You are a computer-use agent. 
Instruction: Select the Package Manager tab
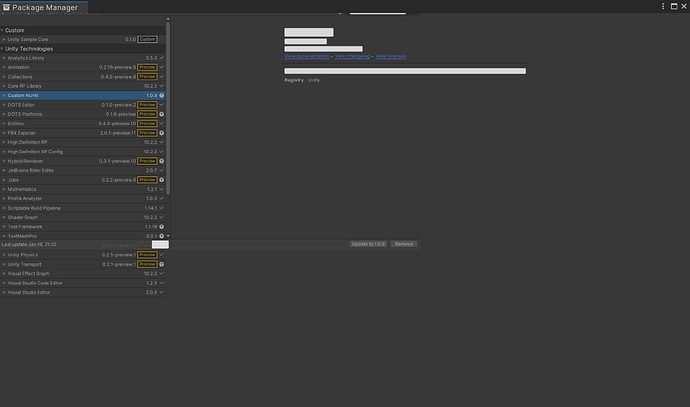[x=44, y=7]
